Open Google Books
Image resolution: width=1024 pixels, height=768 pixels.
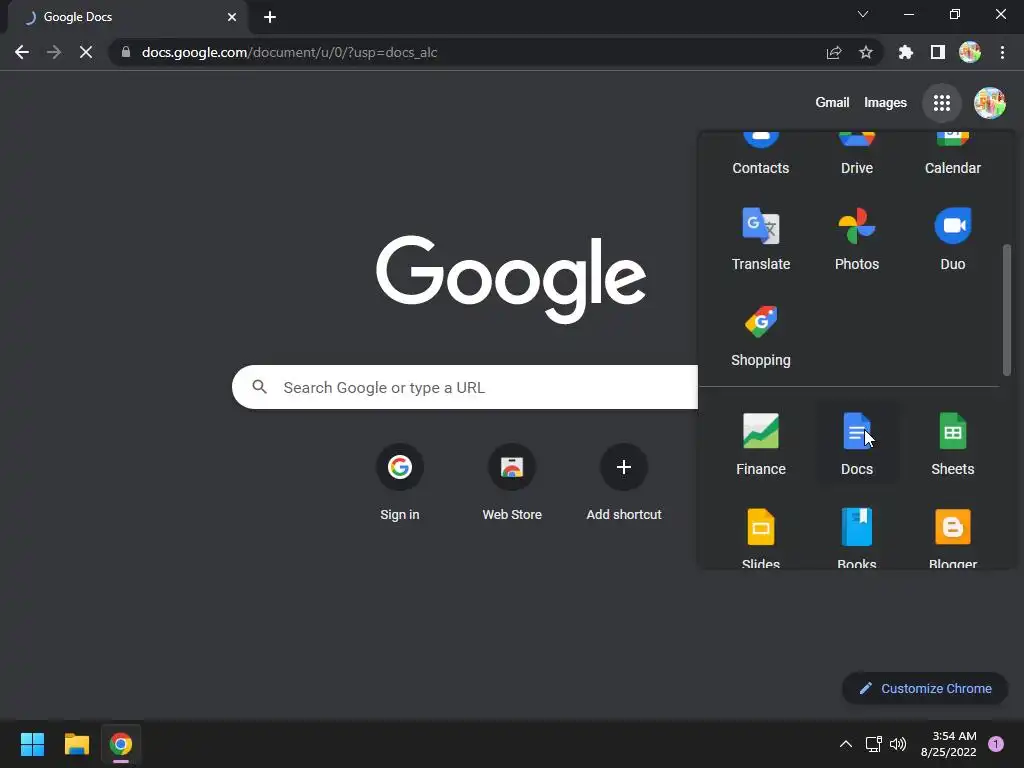click(x=856, y=537)
